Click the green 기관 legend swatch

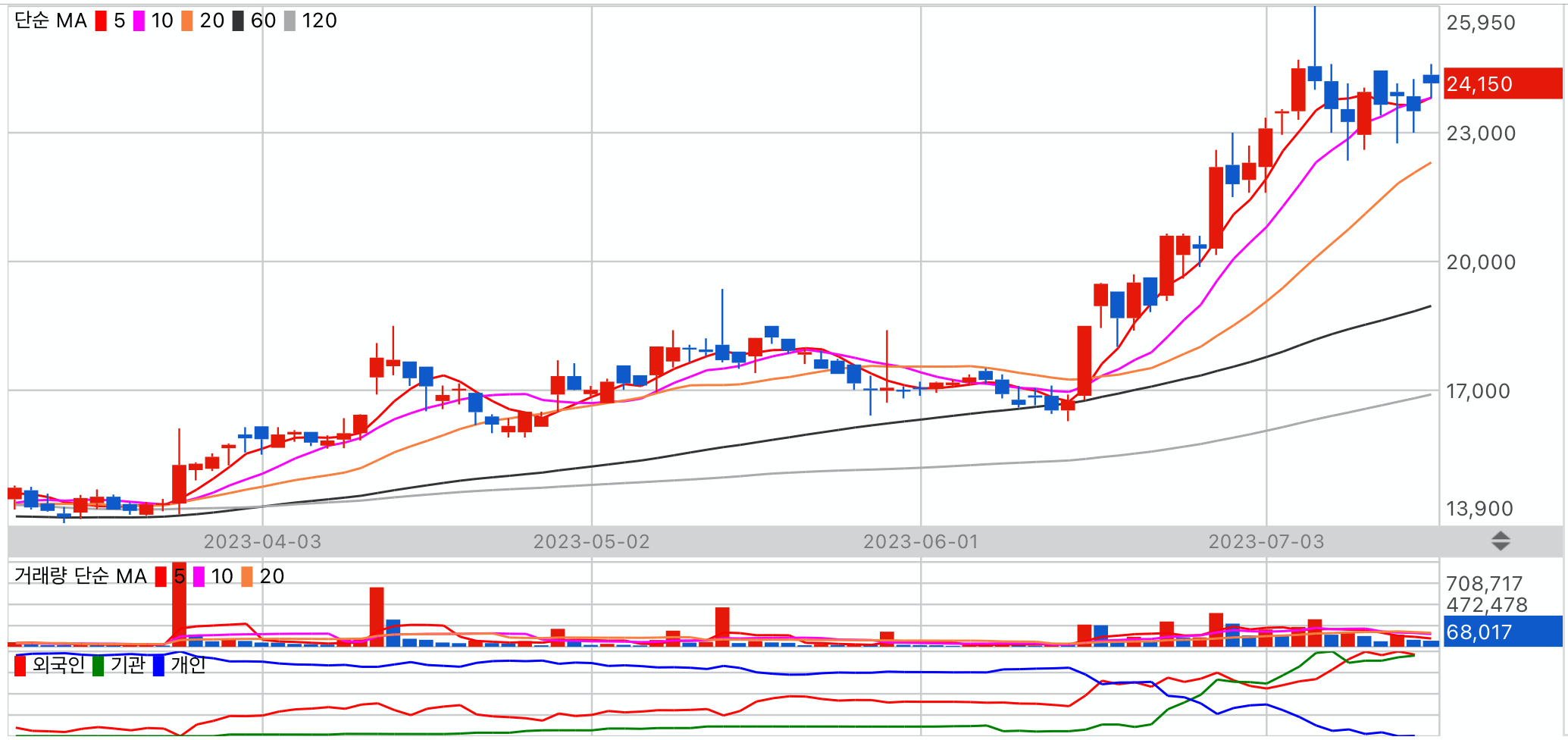point(98,666)
